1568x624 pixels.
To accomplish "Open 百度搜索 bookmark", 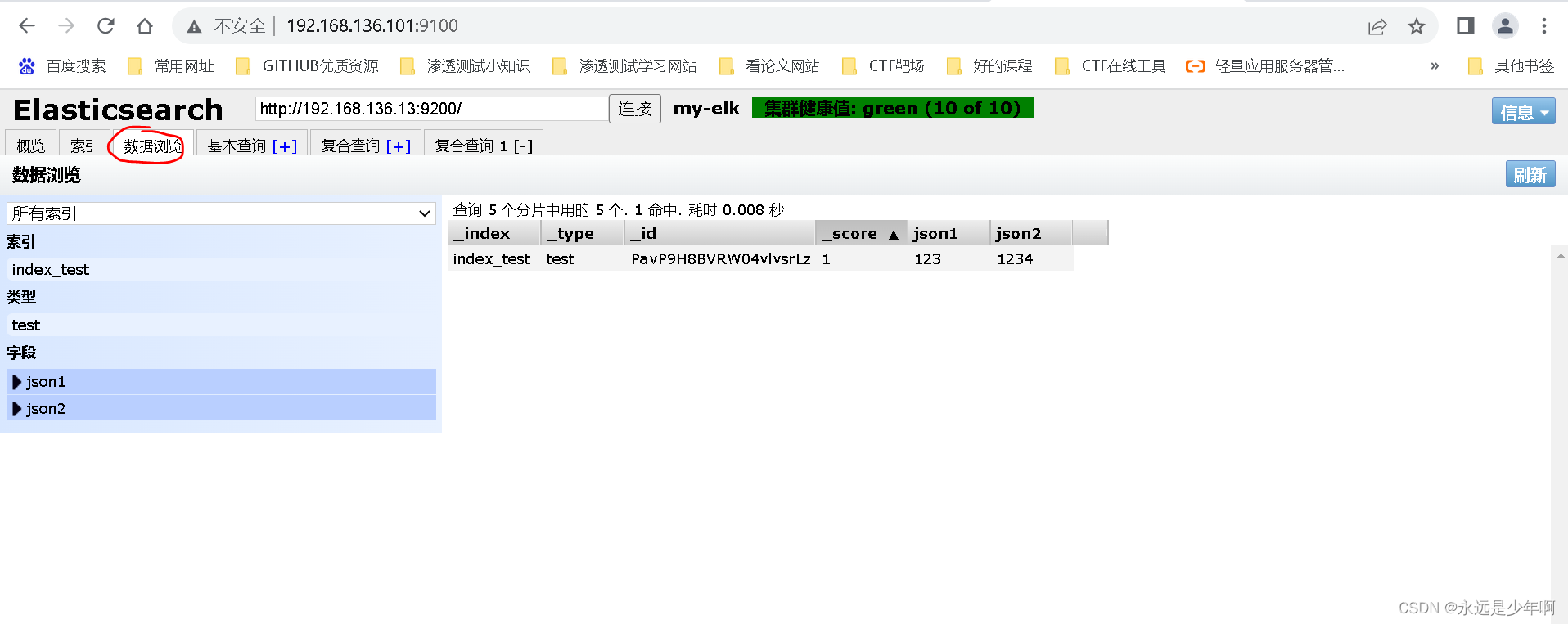I will click(x=62, y=66).
